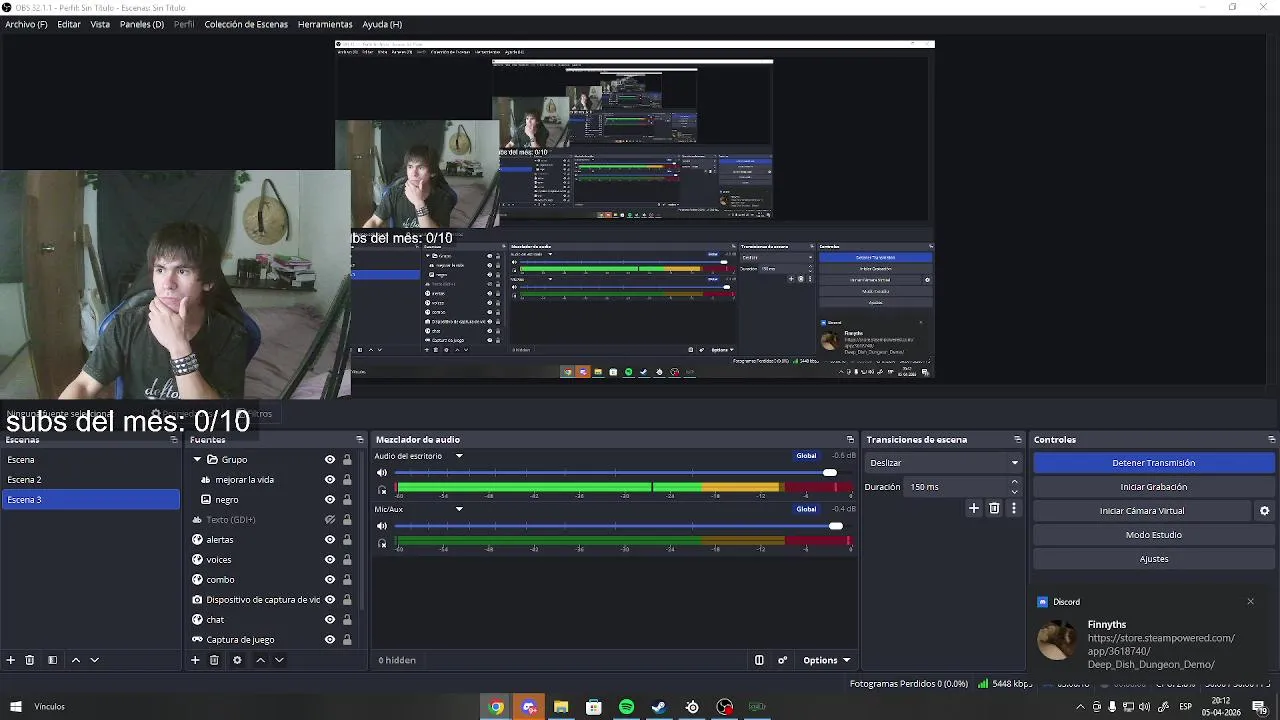Add a new scene with plus icon
The height and width of the screenshot is (720, 1280).
[11, 660]
